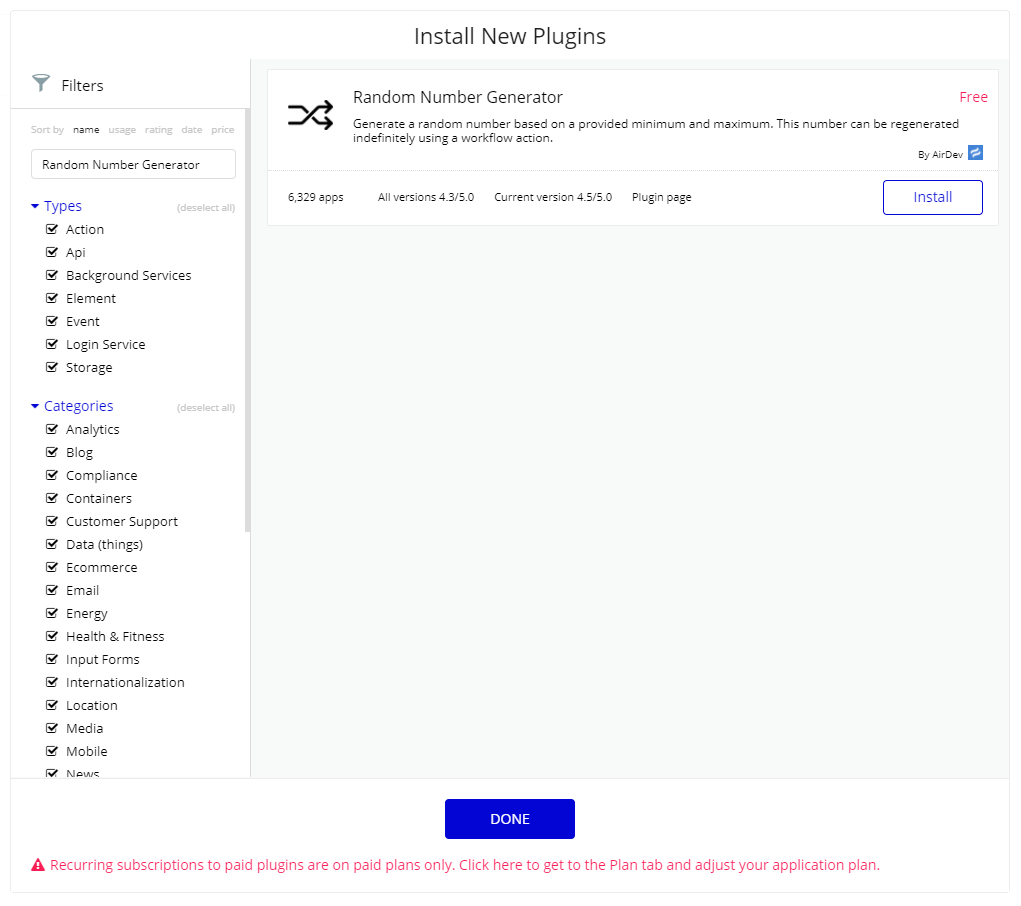Toggle the Background Services checkbox

pyautogui.click(x=52, y=275)
